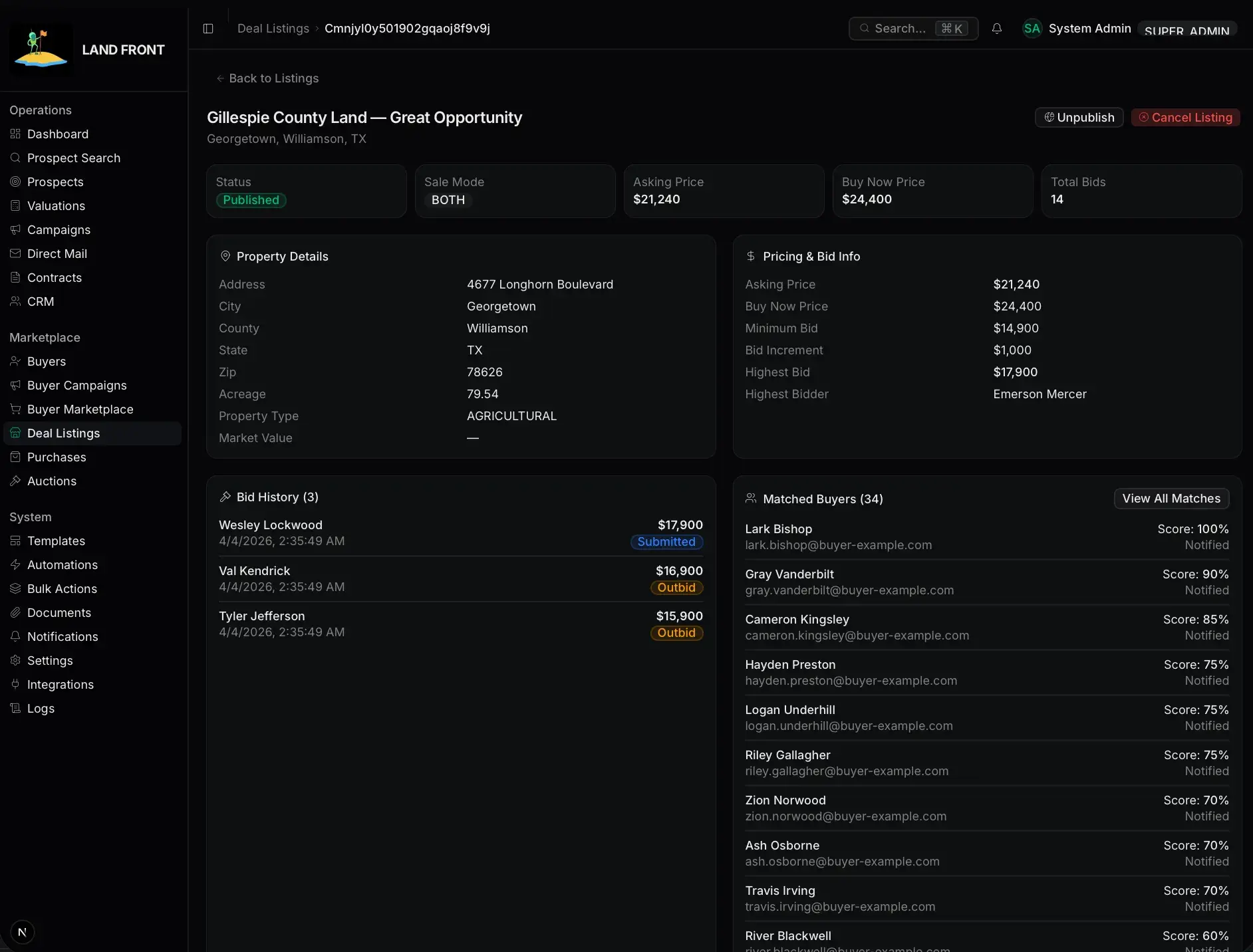Click the Dashboard grid icon
The height and width of the screenshot is (952, 1253).
(15, 134)
